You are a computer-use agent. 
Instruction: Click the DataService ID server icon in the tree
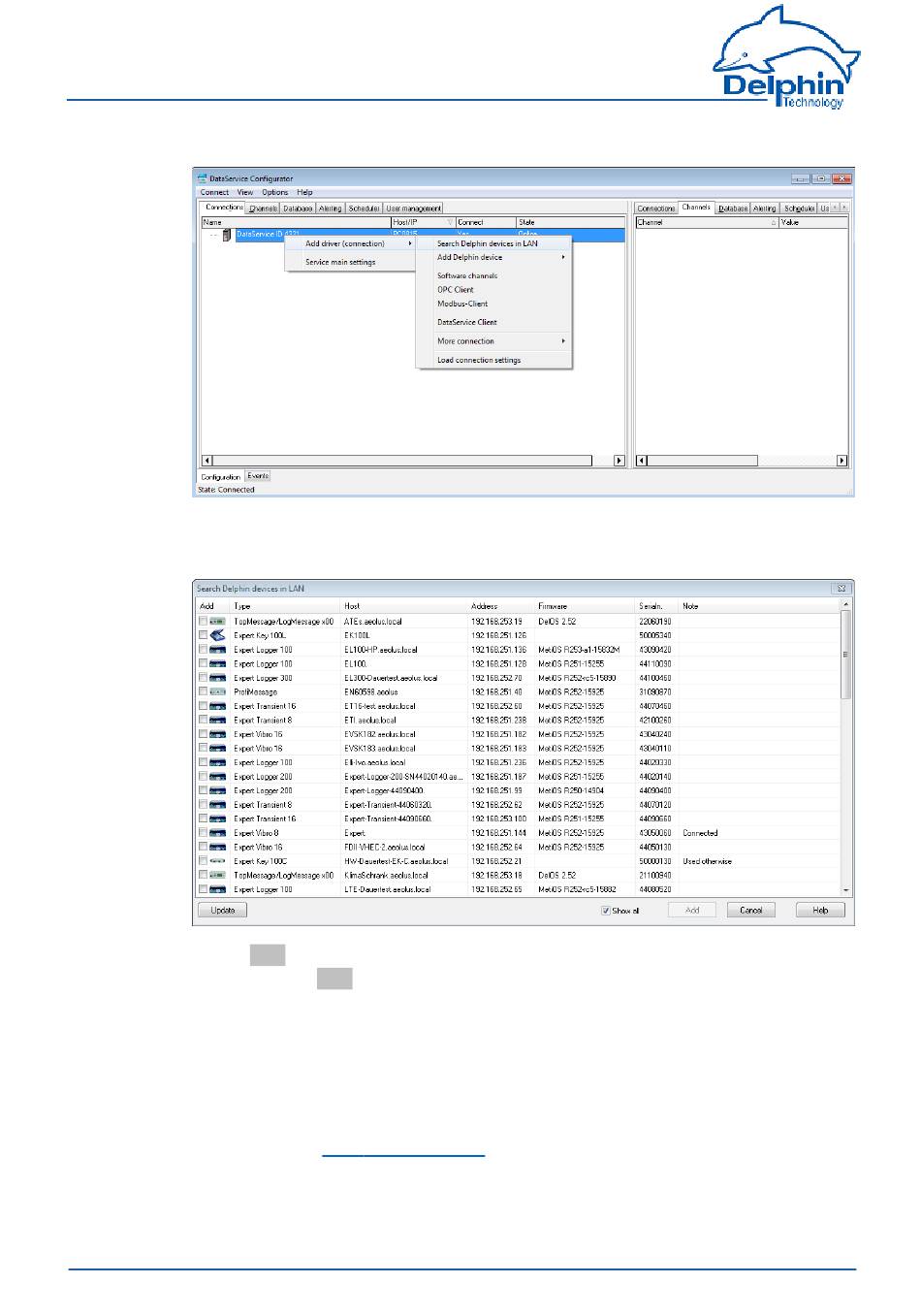coord(227,234)
